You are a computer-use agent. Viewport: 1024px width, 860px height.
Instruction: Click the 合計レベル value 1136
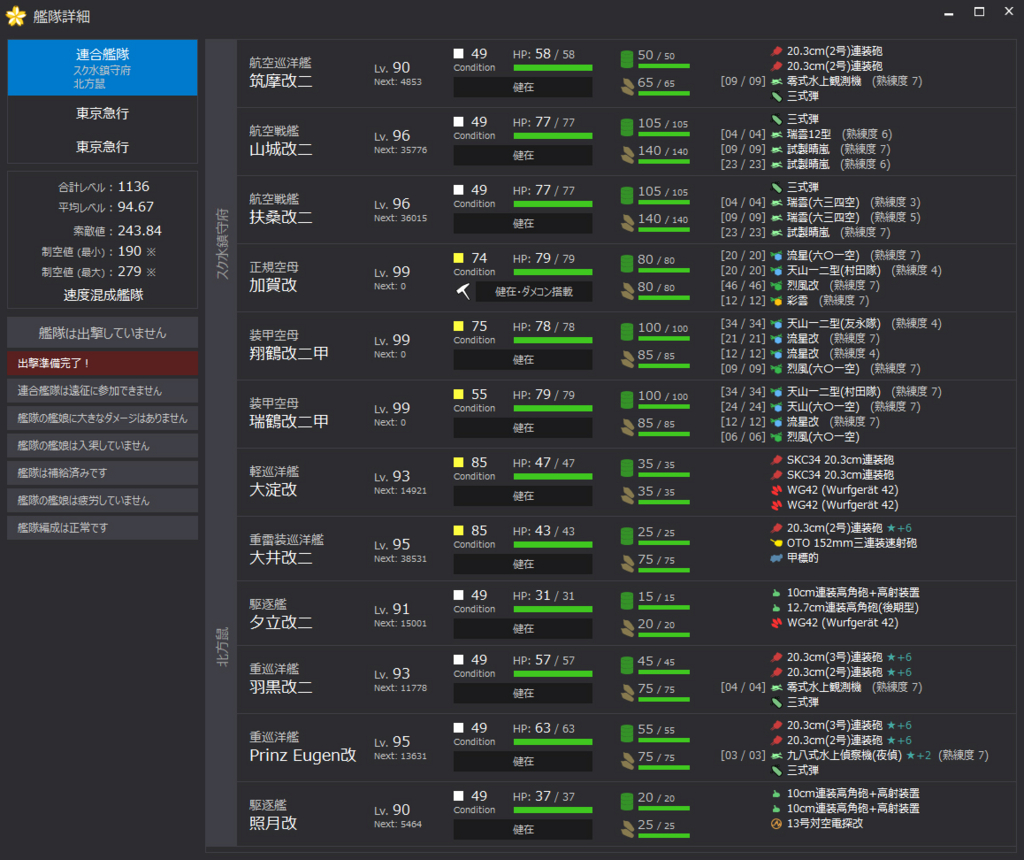coord(133,187)
